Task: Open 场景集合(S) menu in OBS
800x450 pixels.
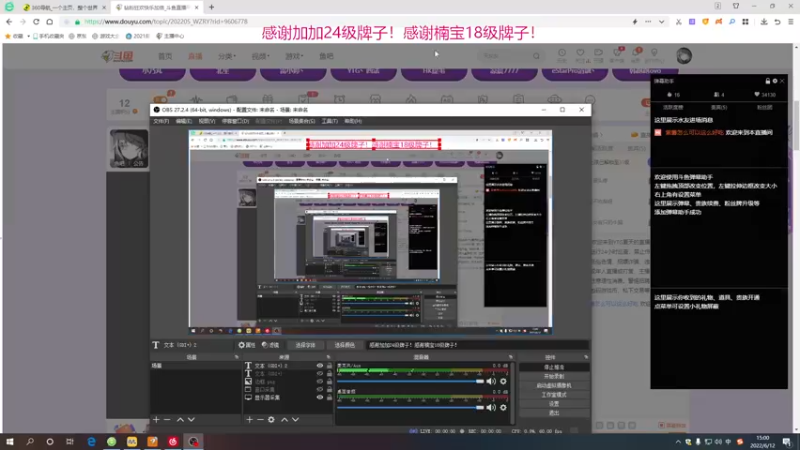Action: click(x=302, y=121)
